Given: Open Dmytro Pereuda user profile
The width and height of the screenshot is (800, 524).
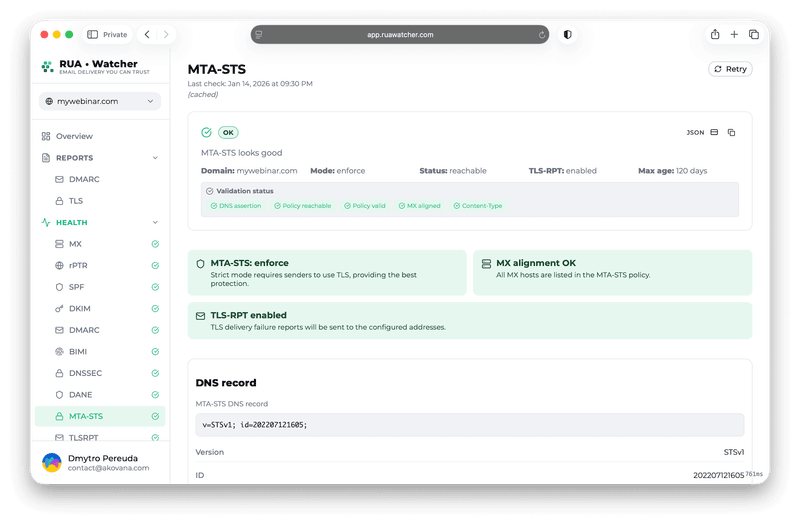Looking at the screenshot, I should (x=102, y=462).
